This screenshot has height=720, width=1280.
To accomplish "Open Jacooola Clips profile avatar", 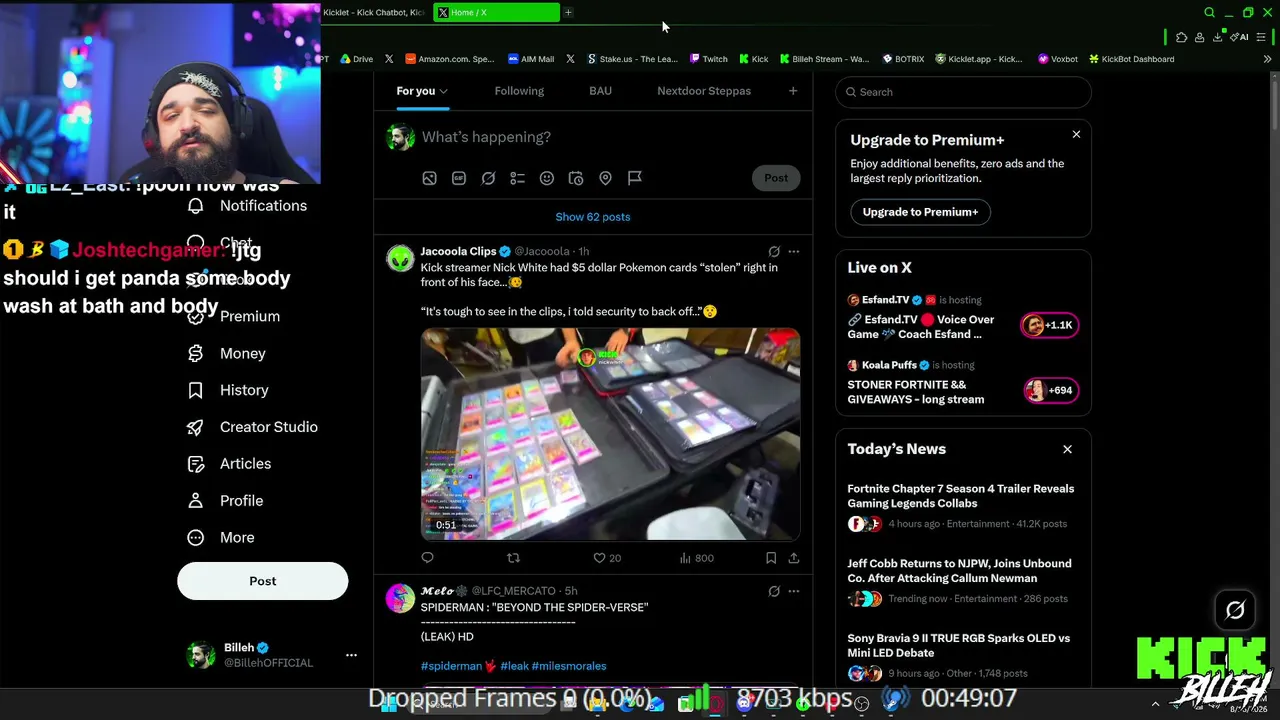I will (400, 258).
